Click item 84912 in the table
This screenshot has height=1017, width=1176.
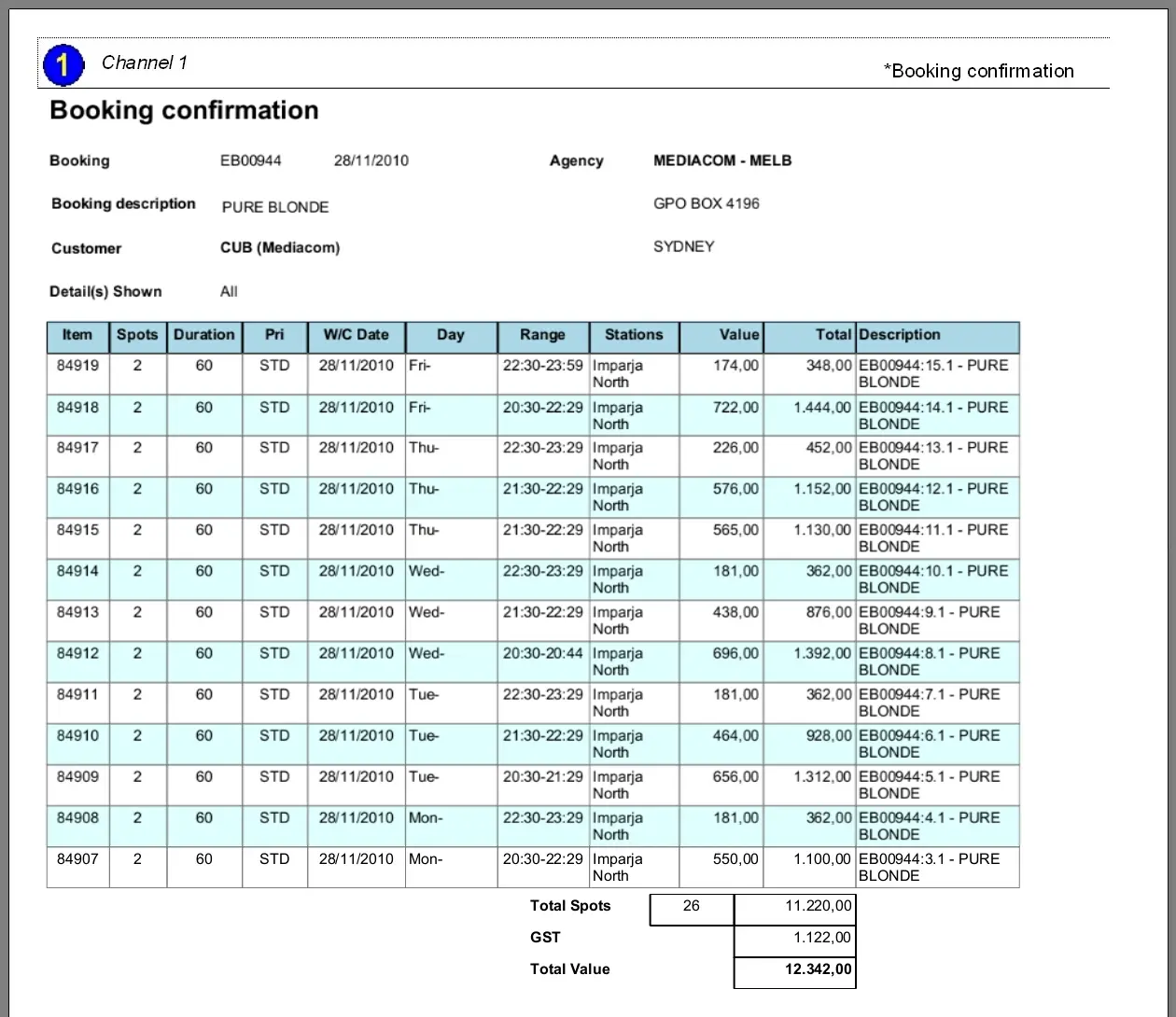point(77,654)
